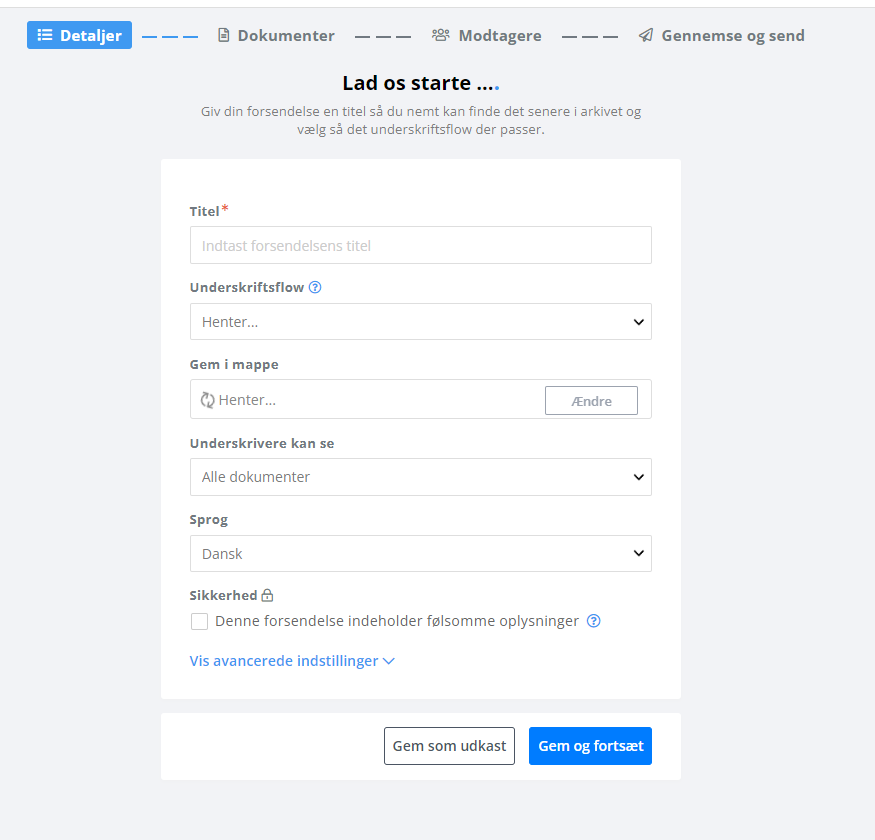The height and width of the screenshot is (840, 875).
Task: Open help icon next to Underskriftsflow
Action: pyautogui.click(x=315, y=287)
